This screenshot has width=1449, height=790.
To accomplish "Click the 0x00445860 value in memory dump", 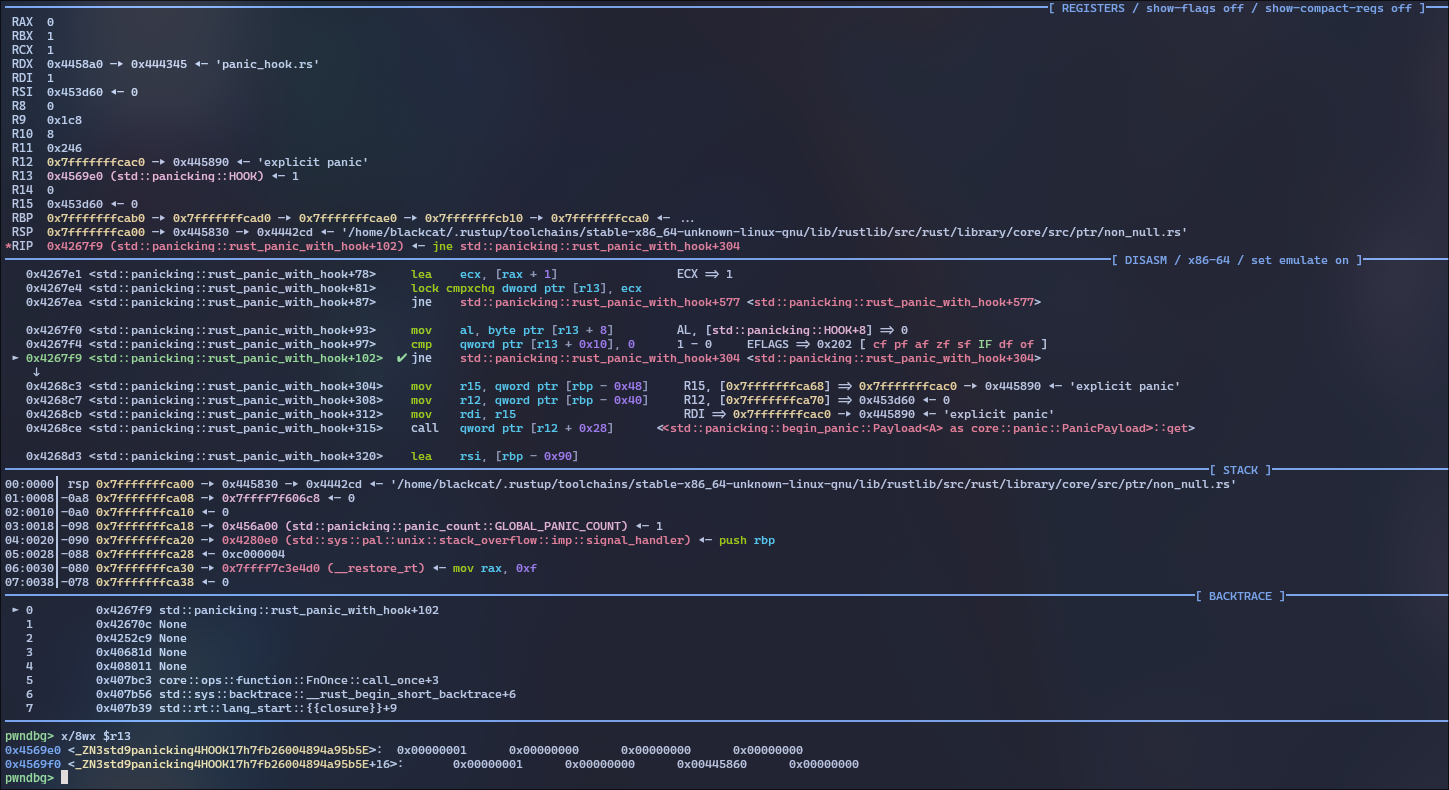I will 711,764.
